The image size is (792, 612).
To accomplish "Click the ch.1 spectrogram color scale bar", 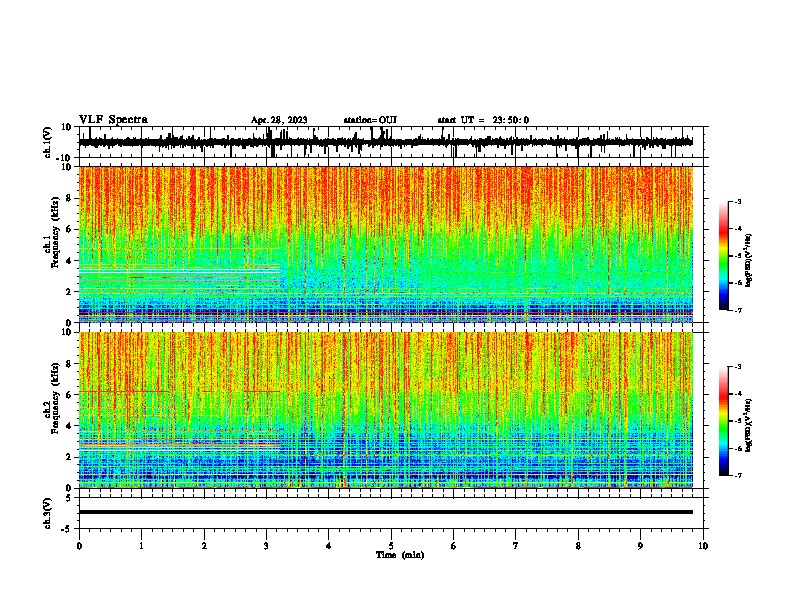I will (723, 256).
